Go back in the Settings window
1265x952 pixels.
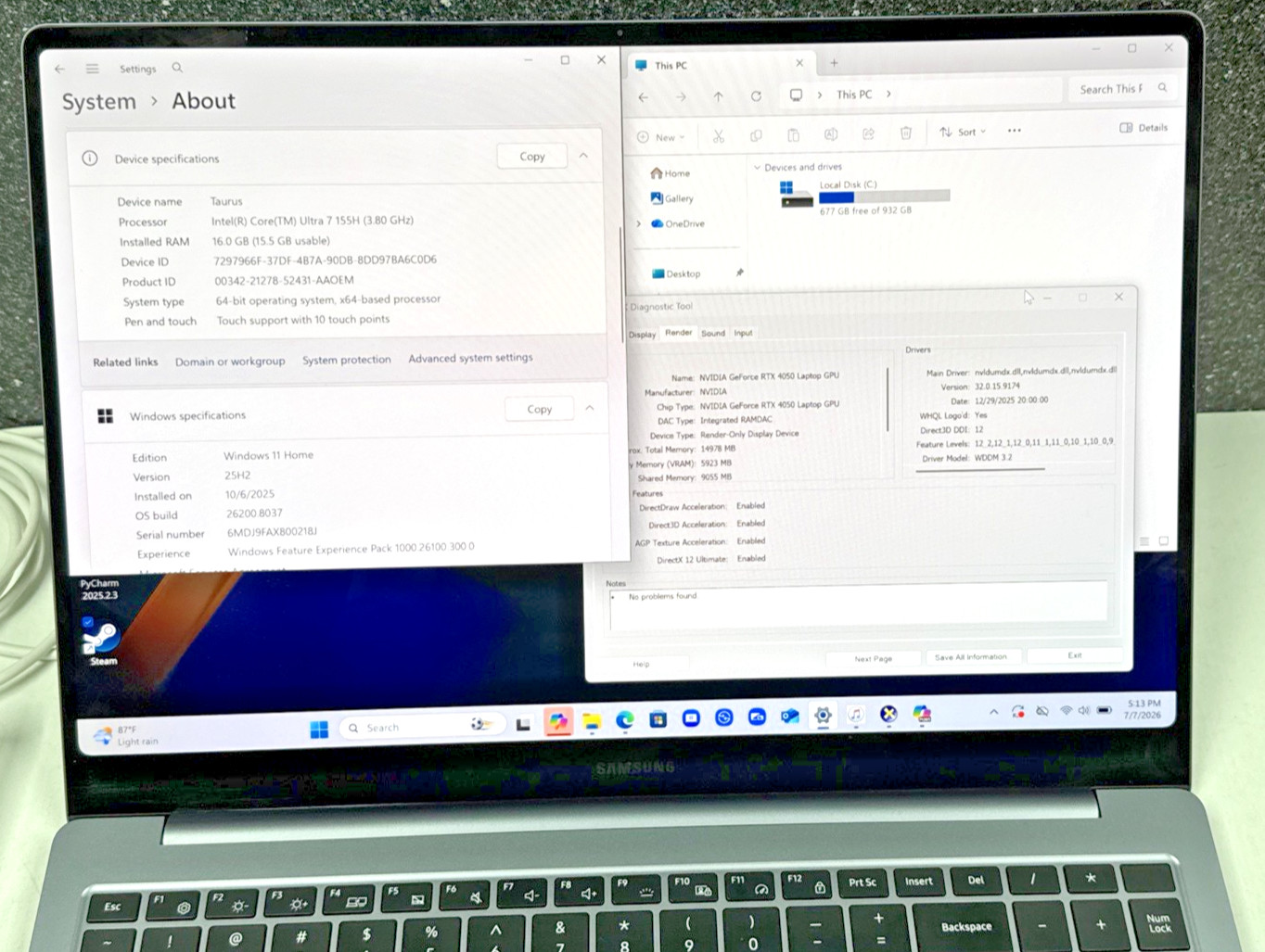59,69
